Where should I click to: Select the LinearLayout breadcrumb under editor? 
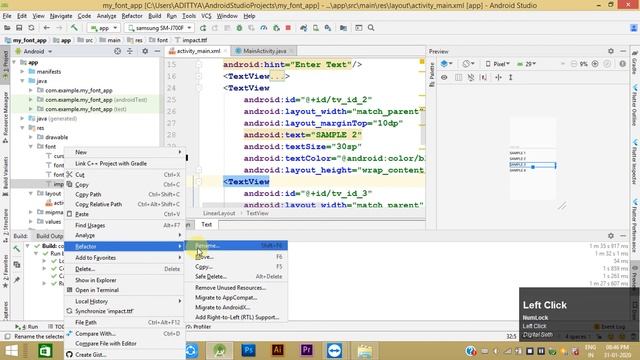tap(219, 213)
